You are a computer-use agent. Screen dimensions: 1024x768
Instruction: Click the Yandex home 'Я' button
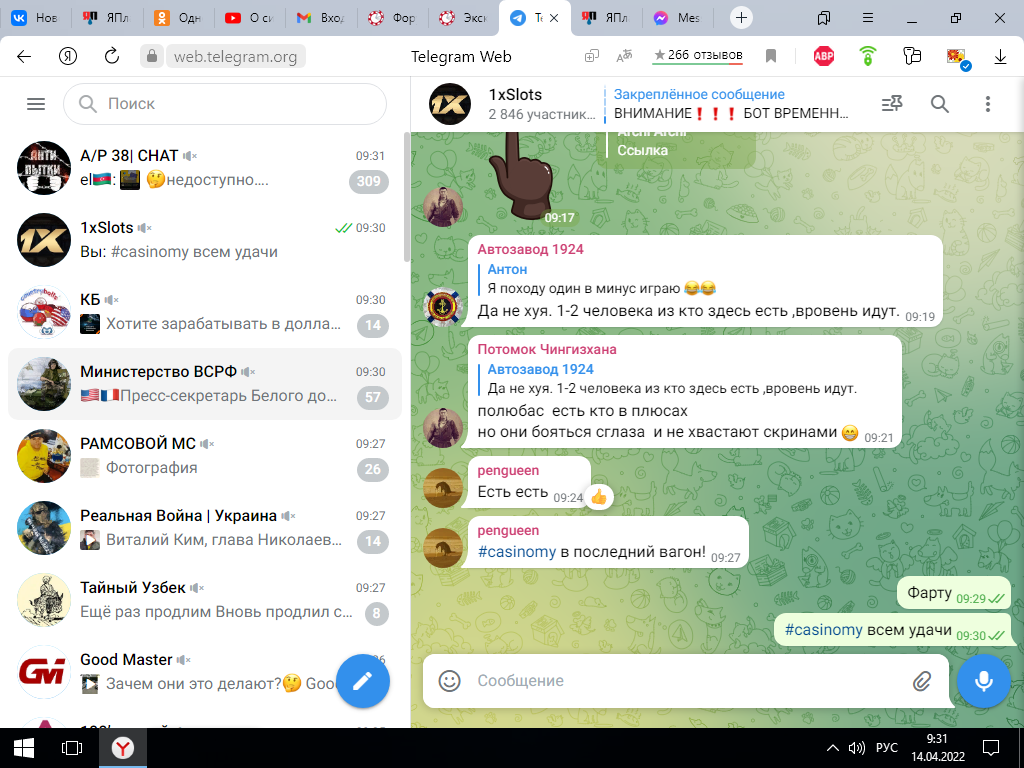click(68, 57)
